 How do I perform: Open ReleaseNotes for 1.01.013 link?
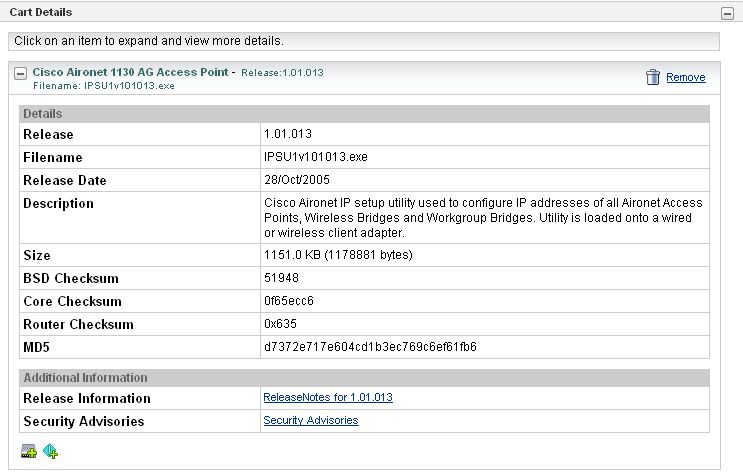tap(327, 397)
